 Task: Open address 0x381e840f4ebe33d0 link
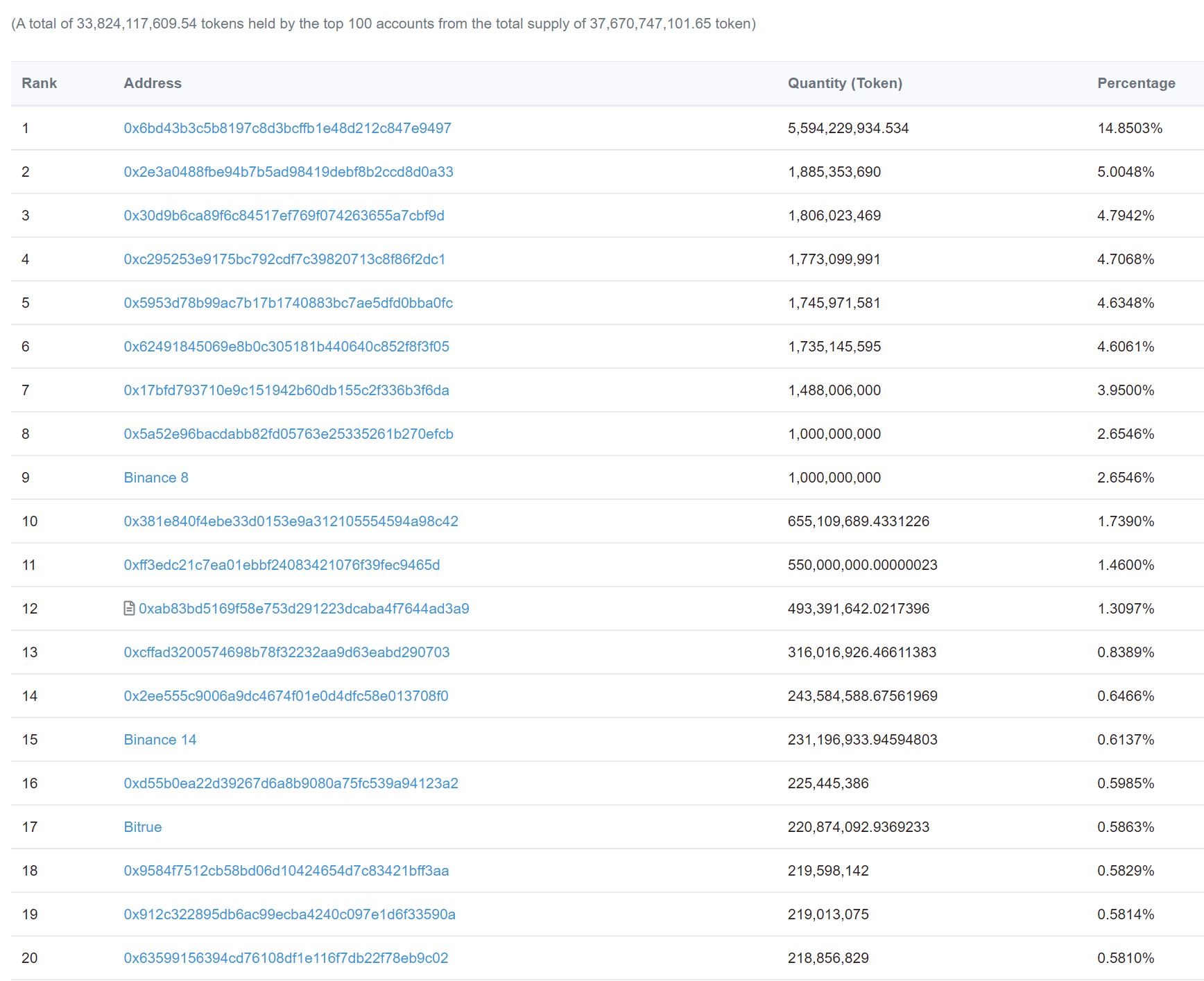pos(291,521)
